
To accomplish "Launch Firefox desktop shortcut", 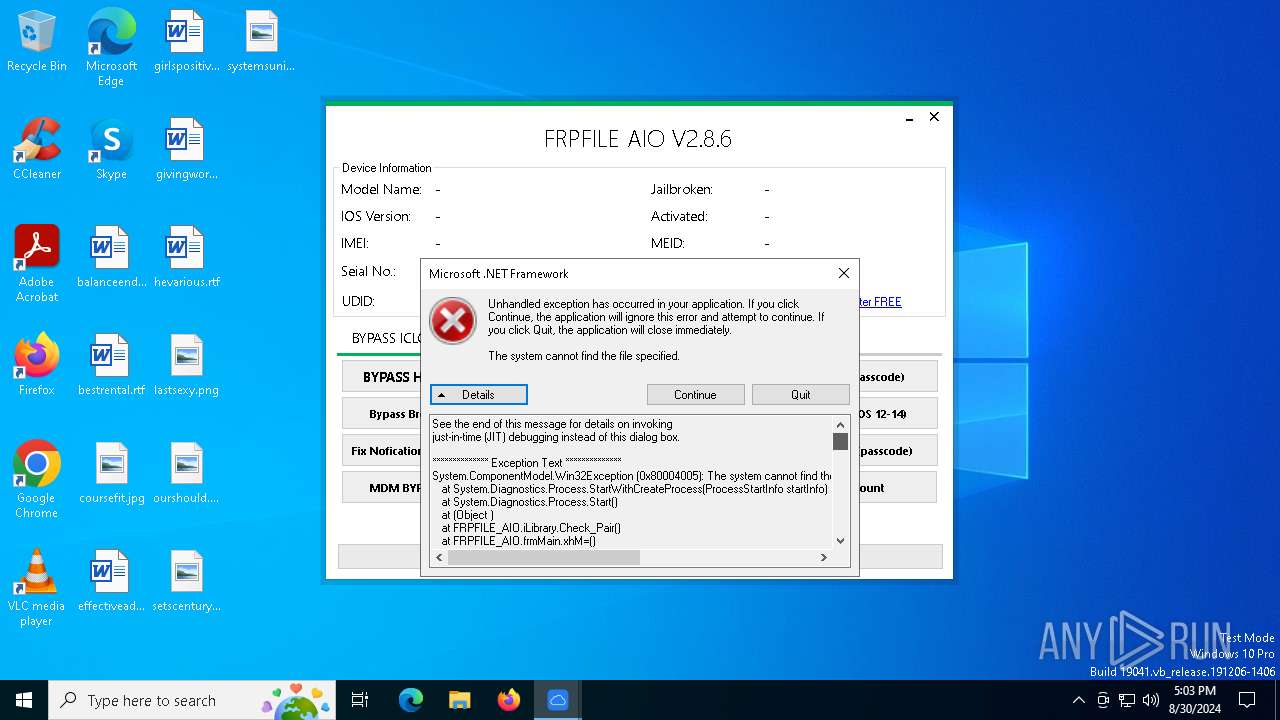I will click(37, 366).
